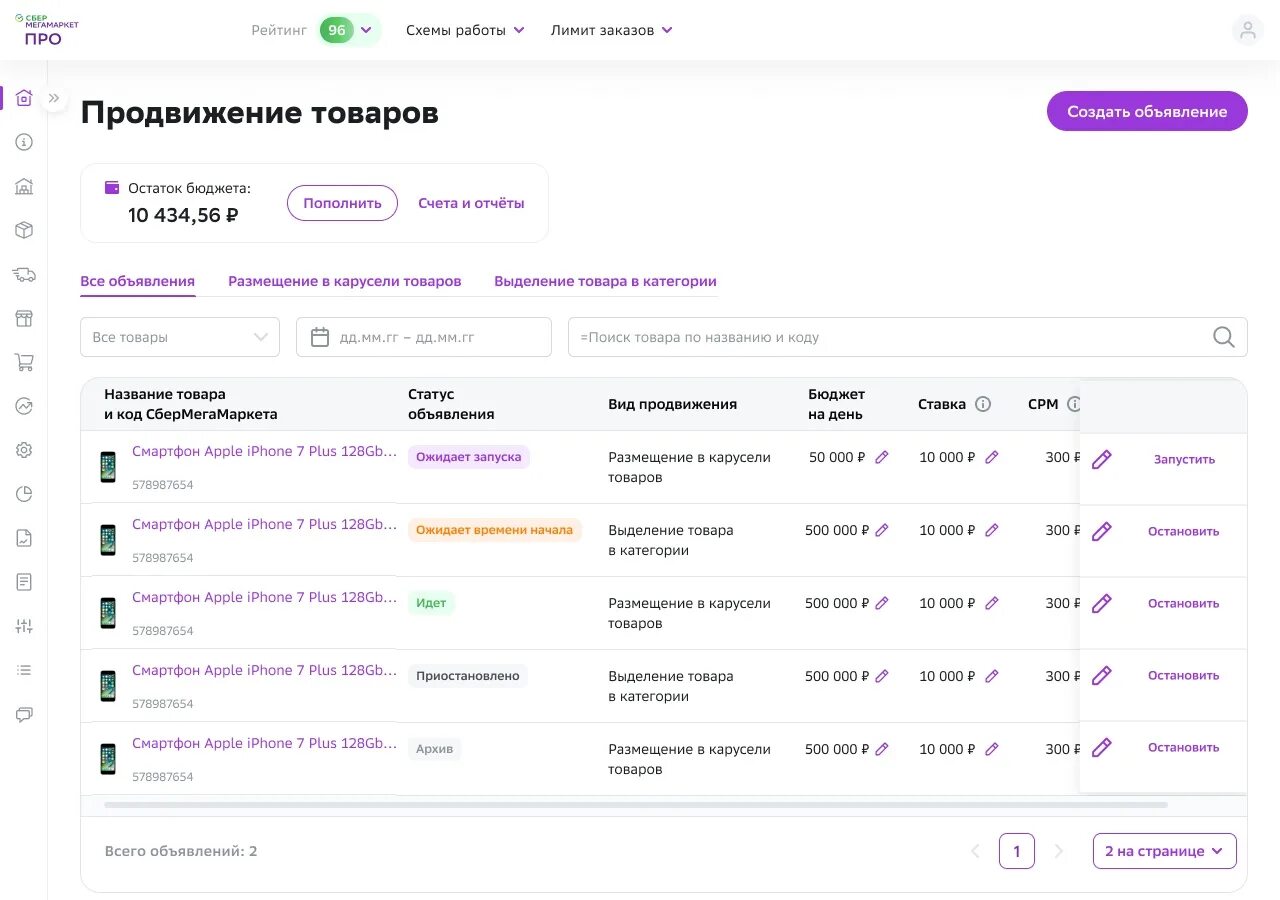Select the Размещение в карусели товаров tab

click(344, 281)
